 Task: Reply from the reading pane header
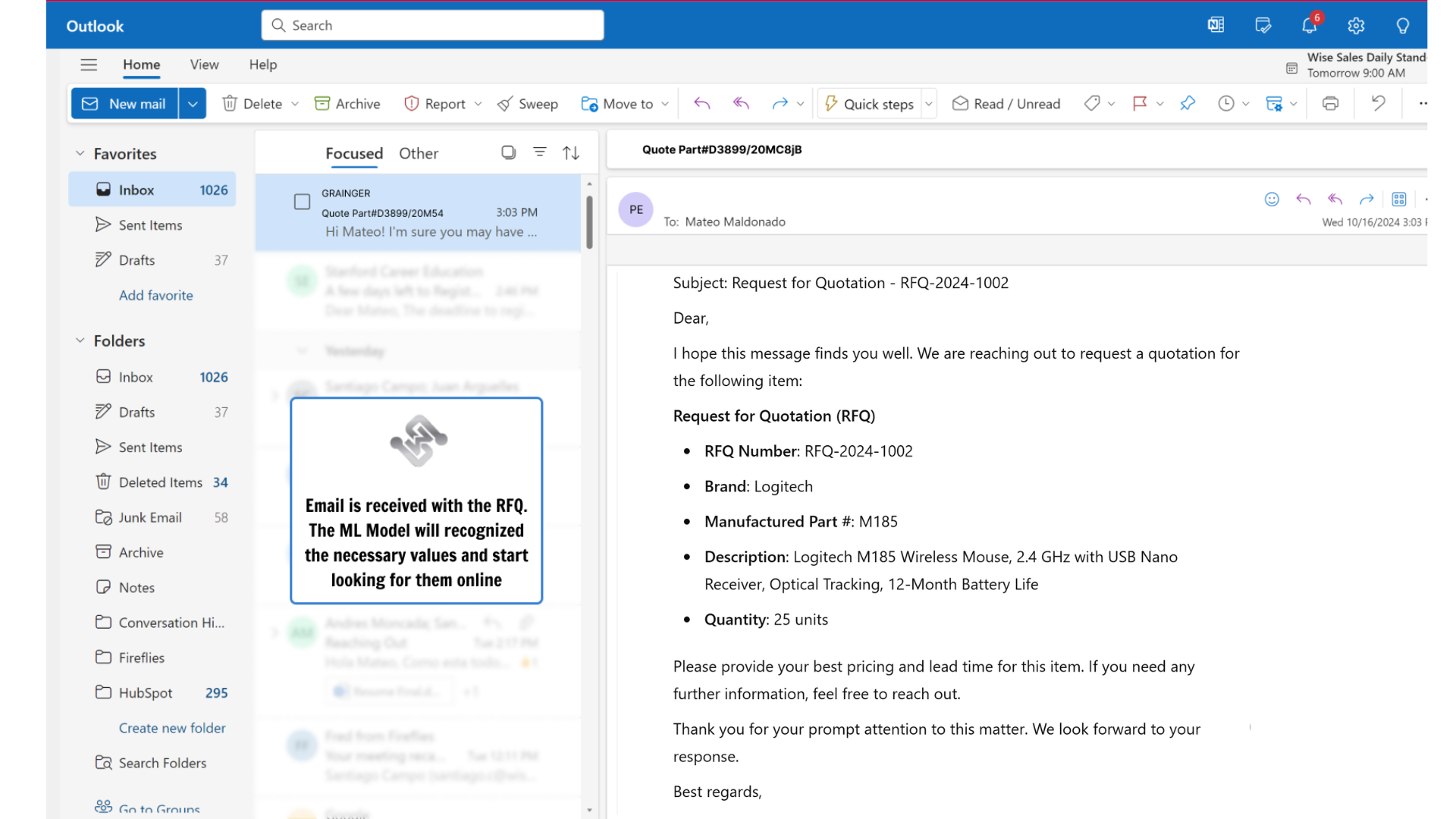click(1304, 199)
